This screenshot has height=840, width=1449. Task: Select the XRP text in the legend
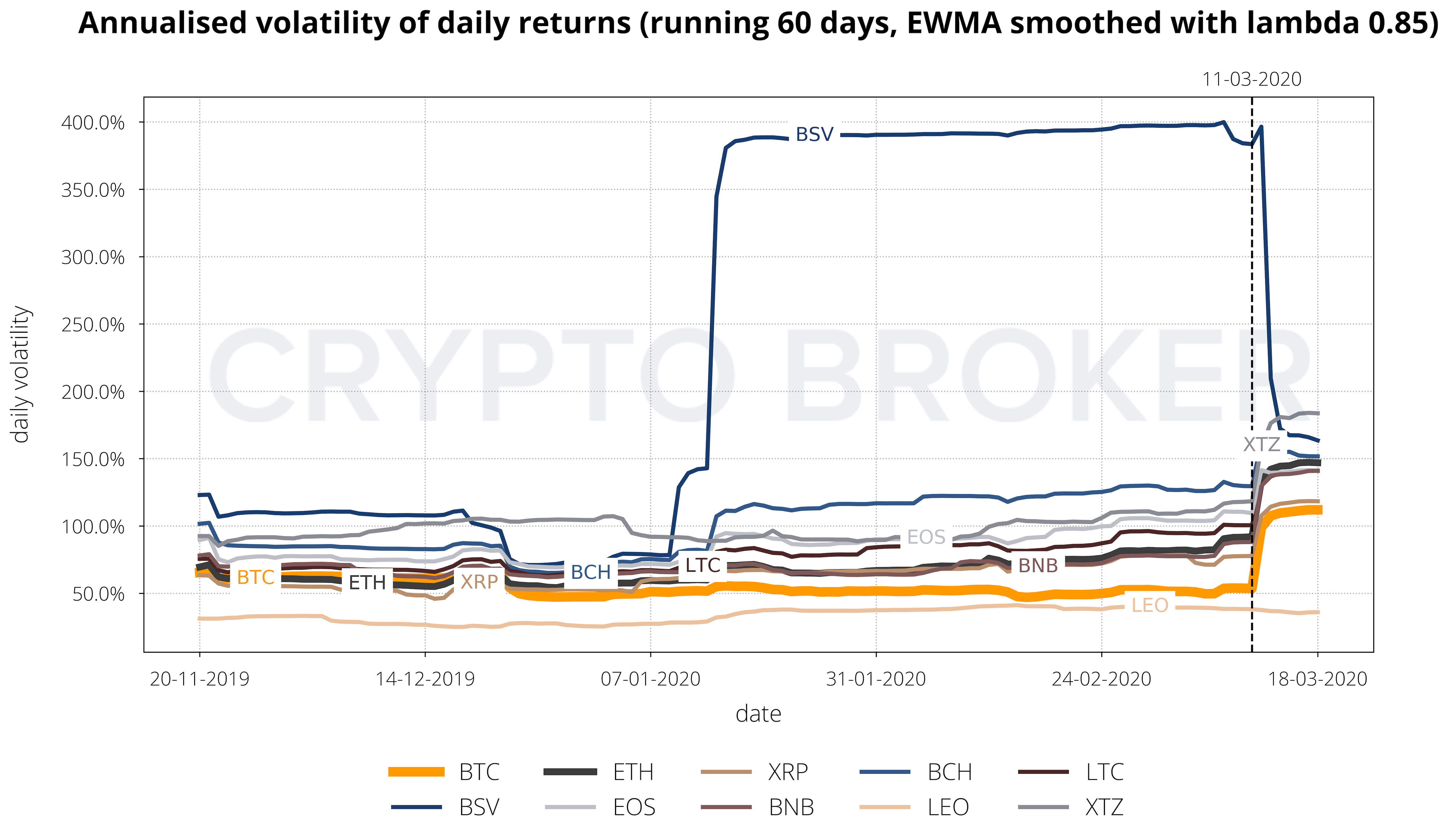point(788,772)
